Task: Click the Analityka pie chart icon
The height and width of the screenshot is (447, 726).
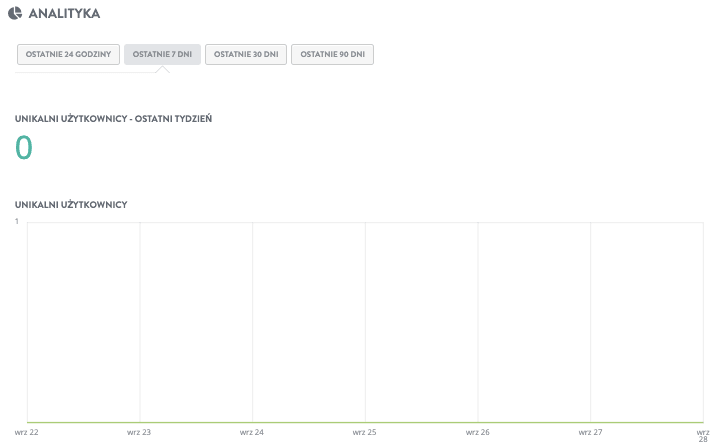Action: click(x=16, y=14)
